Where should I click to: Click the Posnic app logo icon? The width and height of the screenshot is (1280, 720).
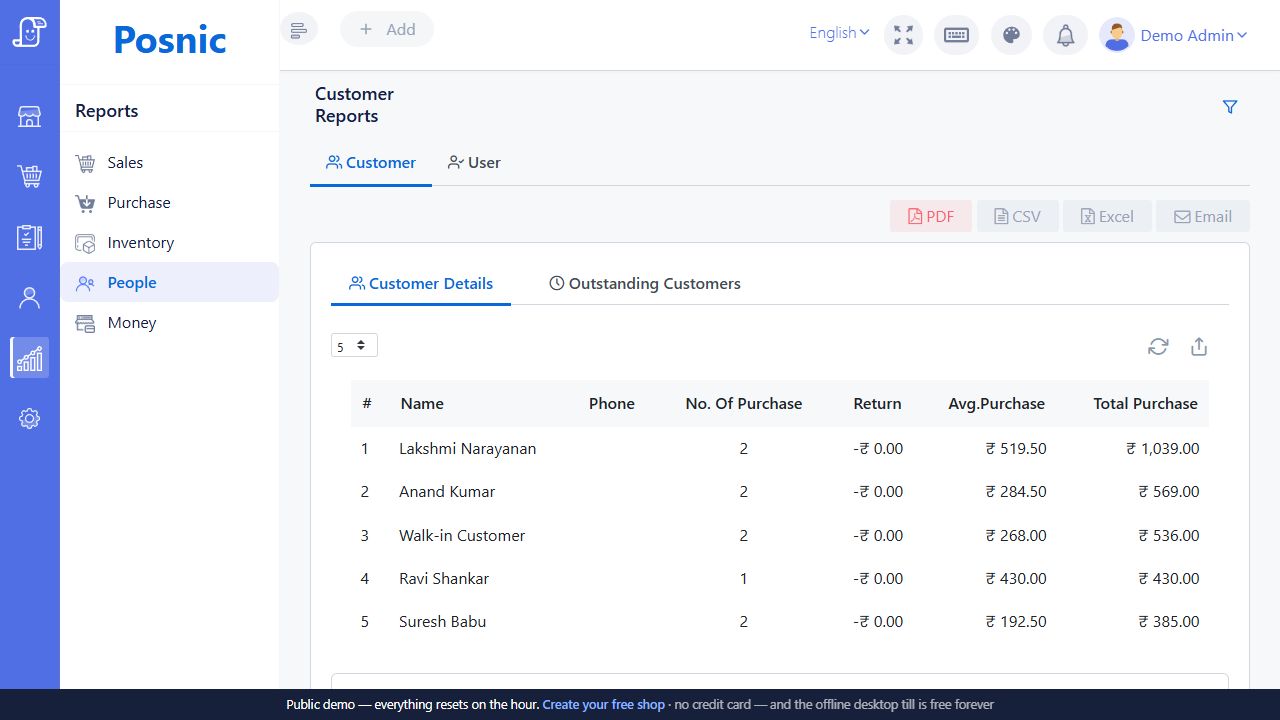[x=30, y=32]
